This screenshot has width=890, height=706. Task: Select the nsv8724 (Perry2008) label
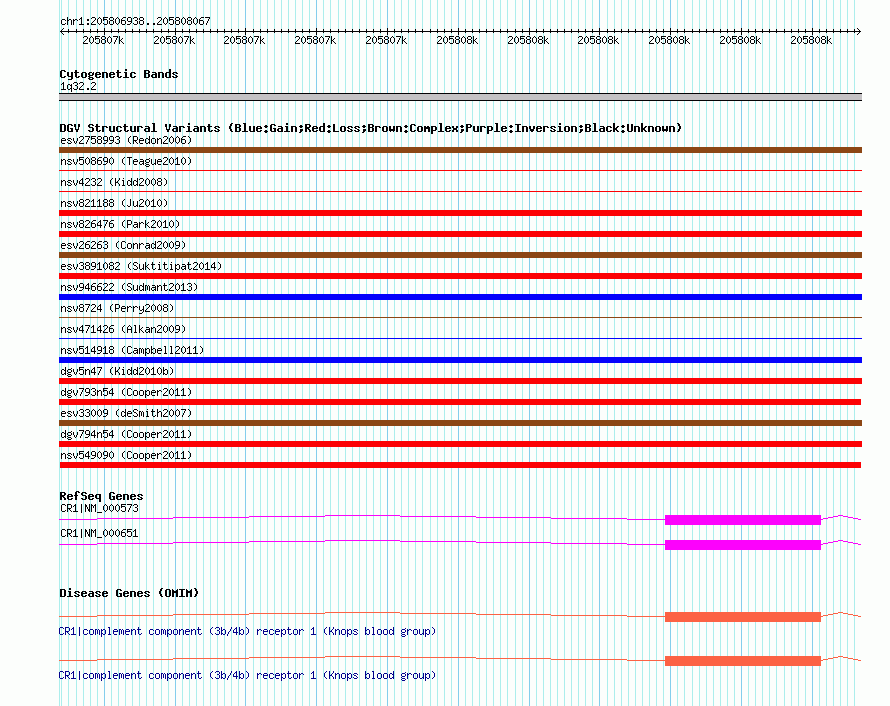tap(117, 308)
